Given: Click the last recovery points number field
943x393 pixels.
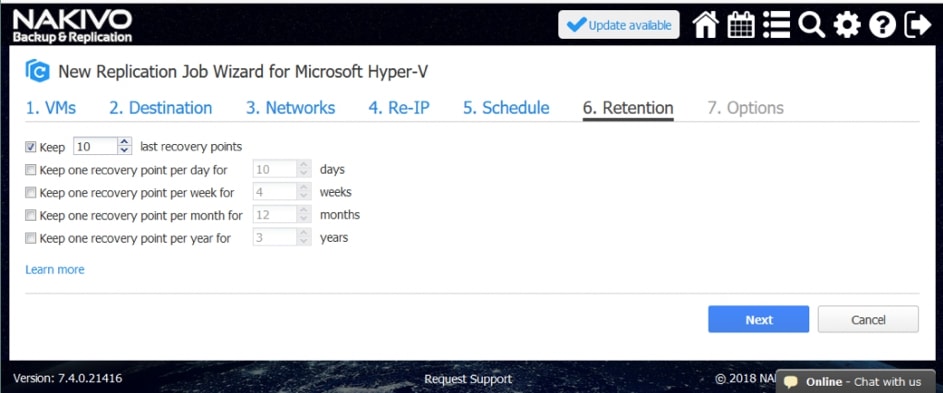Looking at the screenshot, I should coord(96,146).
